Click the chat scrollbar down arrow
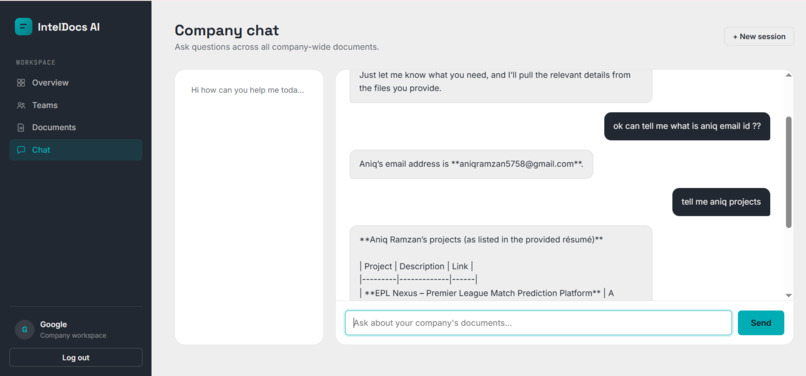 [789, 295]
